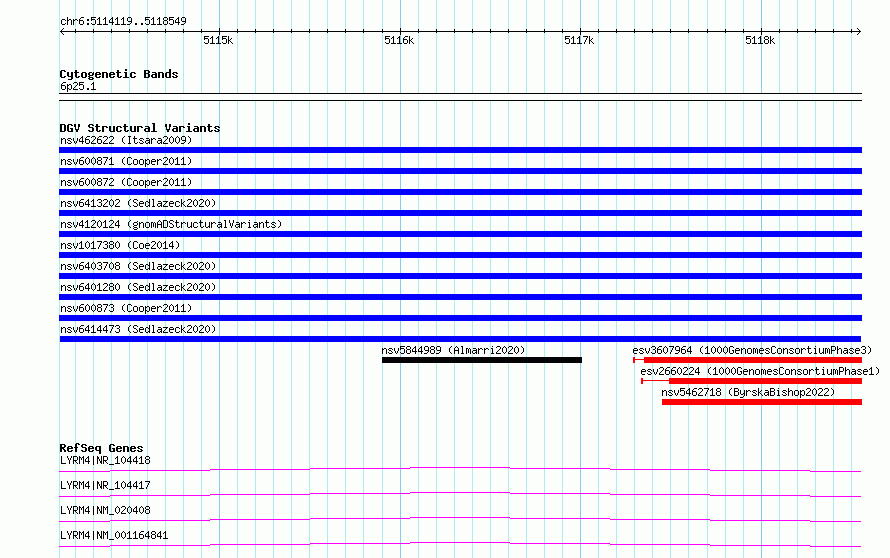
Task: Click gene label LYRM4|NR_104417
Action: click(x=105, y=485)
